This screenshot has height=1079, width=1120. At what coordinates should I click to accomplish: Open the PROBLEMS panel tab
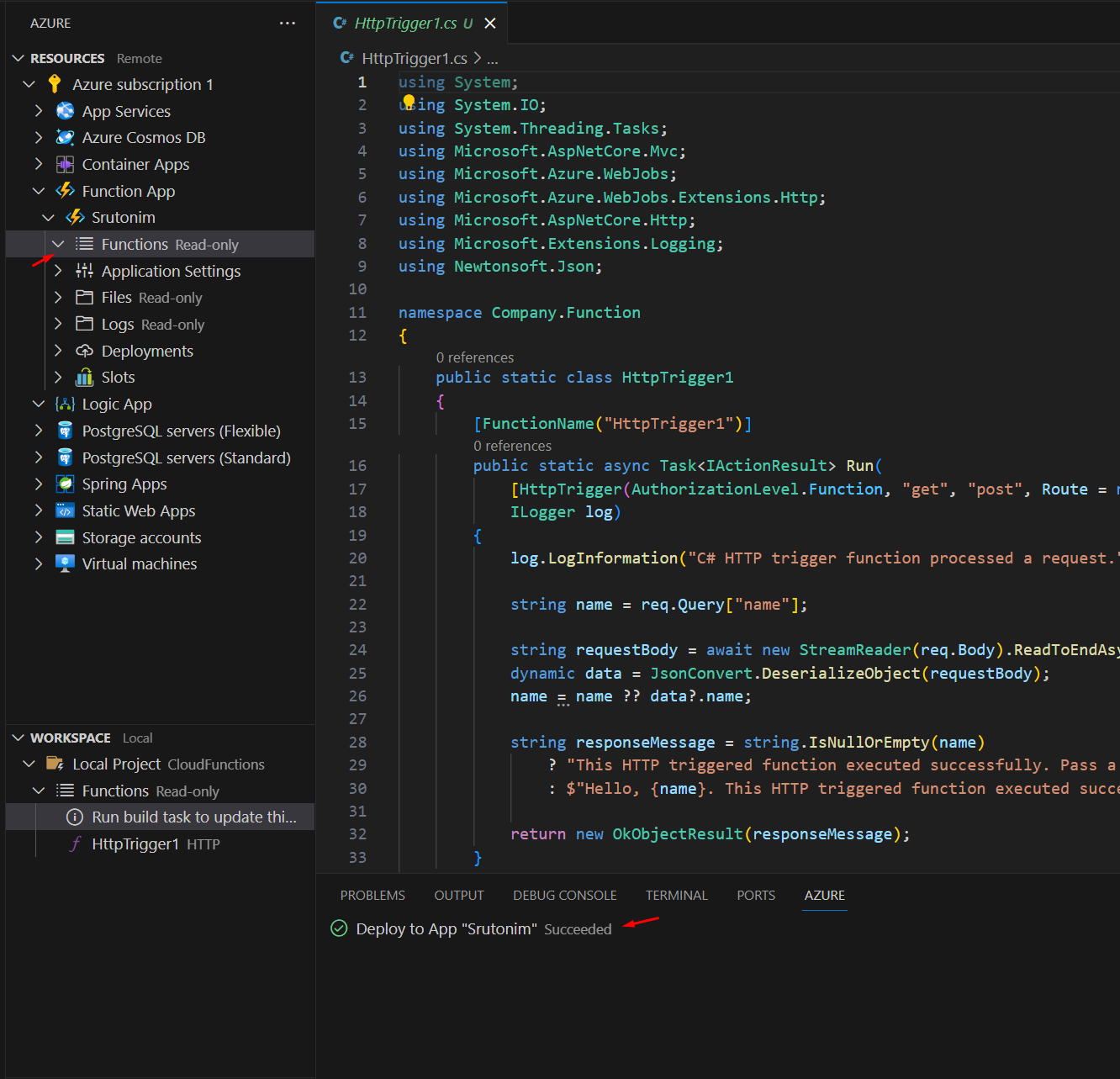tap(372, 896)
